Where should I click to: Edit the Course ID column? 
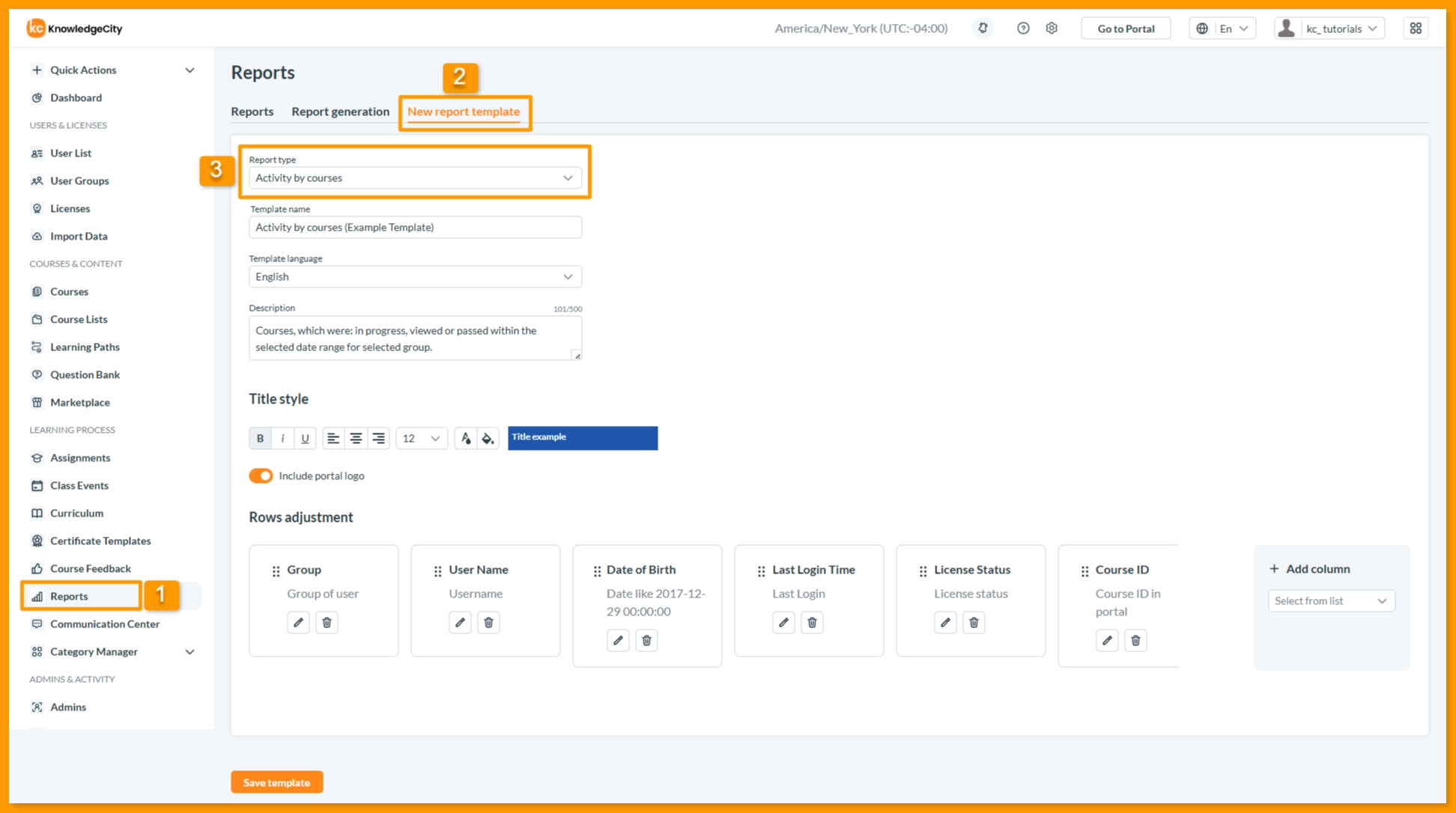point(1107,640)
